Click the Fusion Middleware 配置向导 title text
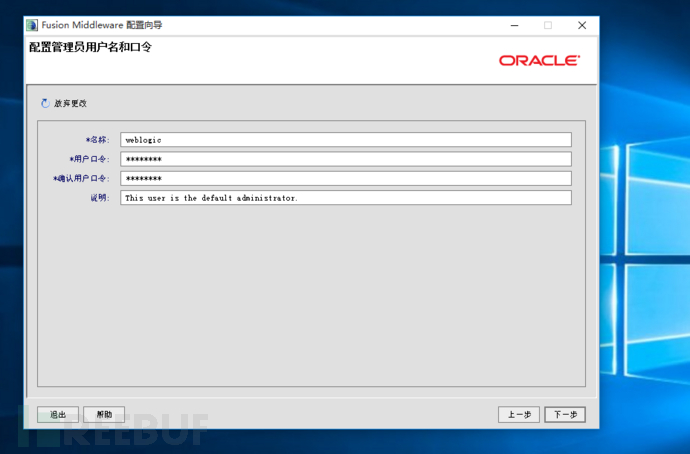The width and height of the screenshot is (690, 454). [x=102, y=25]
